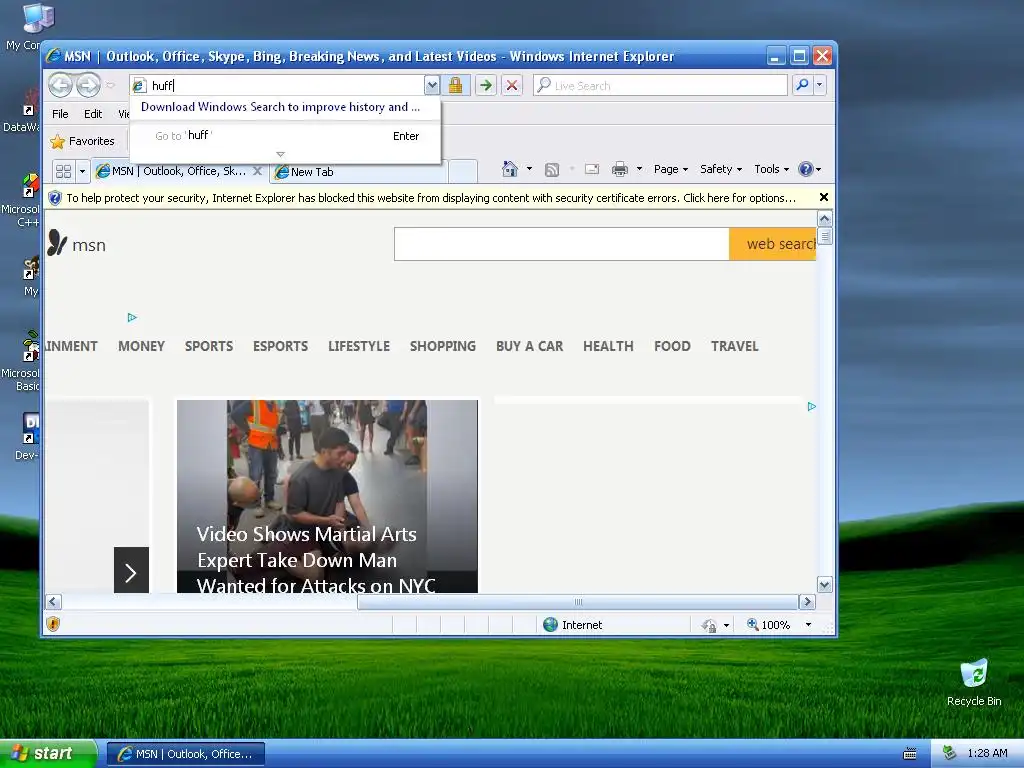Open the HEALTH section link
Image resolution: width=1024 pixels, height=768 pixels.
point(609,346)
